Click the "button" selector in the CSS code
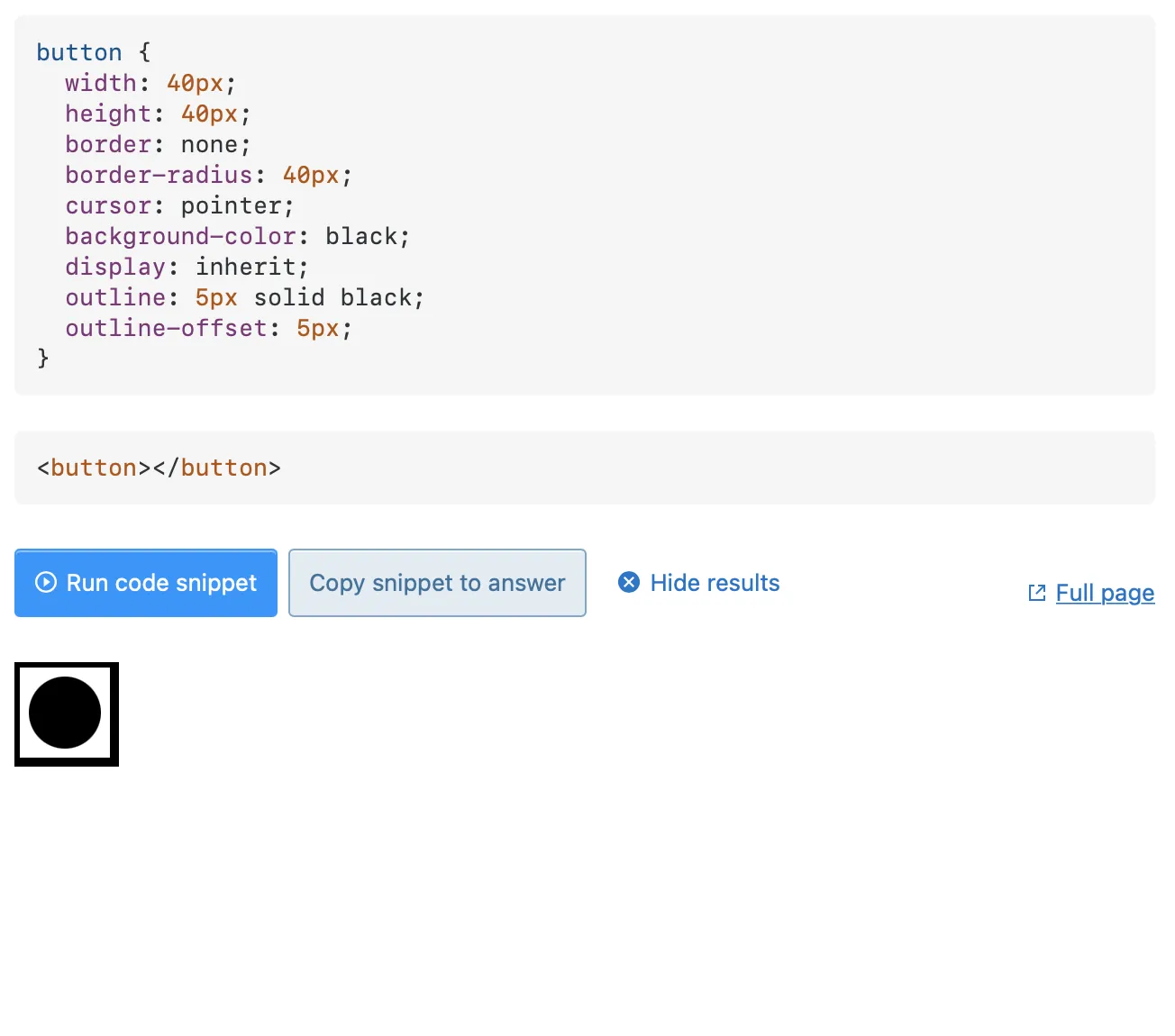 click(79, 52)
